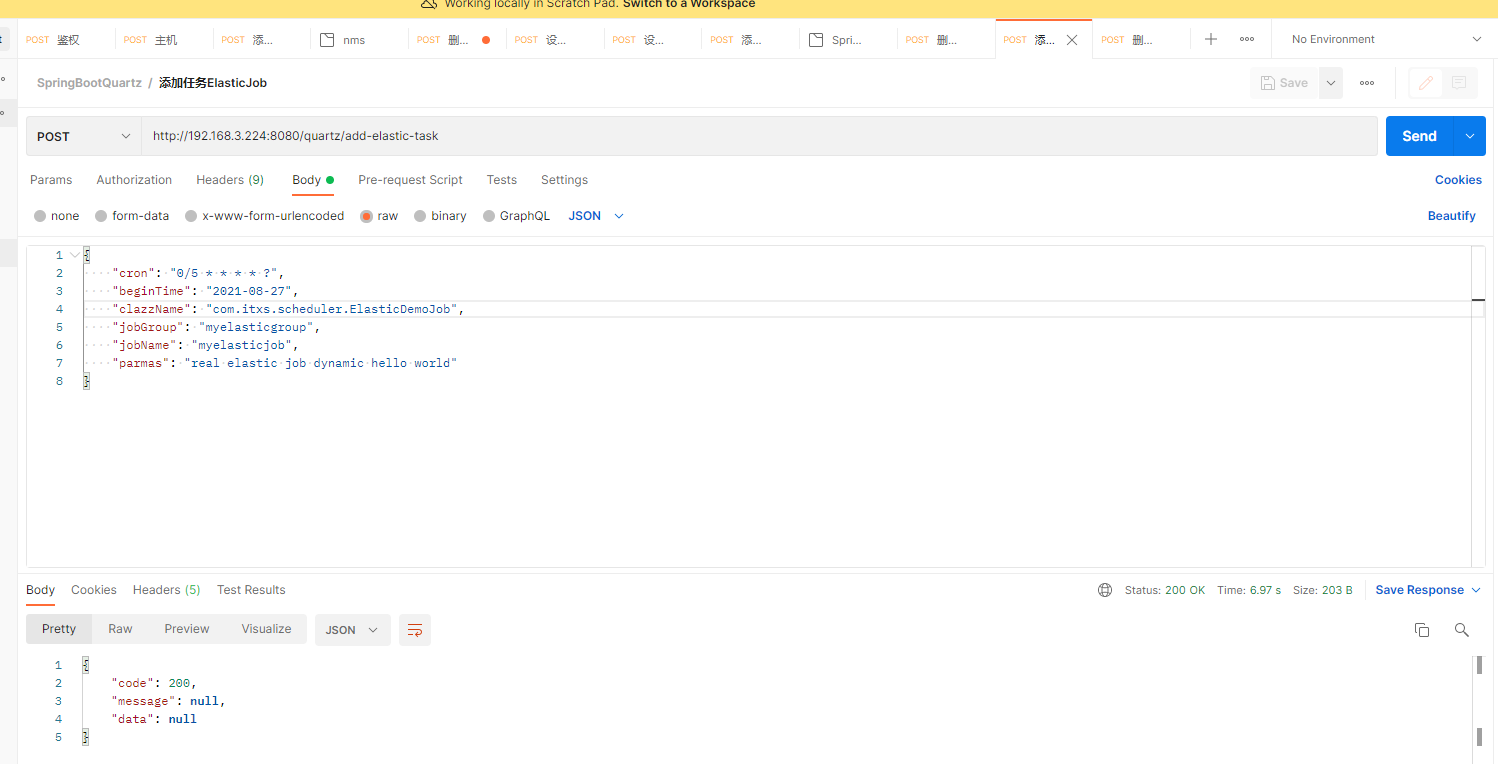Click the Cookies link
The image size is (1498, 764).
point(1458,180)
